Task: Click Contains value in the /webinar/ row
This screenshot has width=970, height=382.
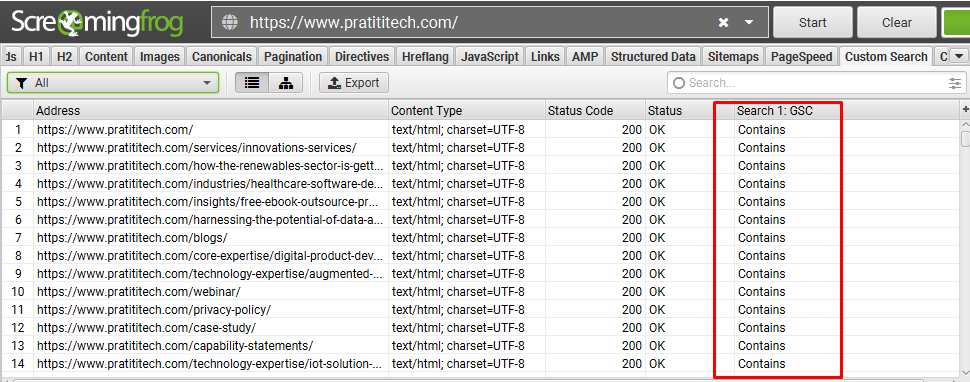Action: click(762, 291)
